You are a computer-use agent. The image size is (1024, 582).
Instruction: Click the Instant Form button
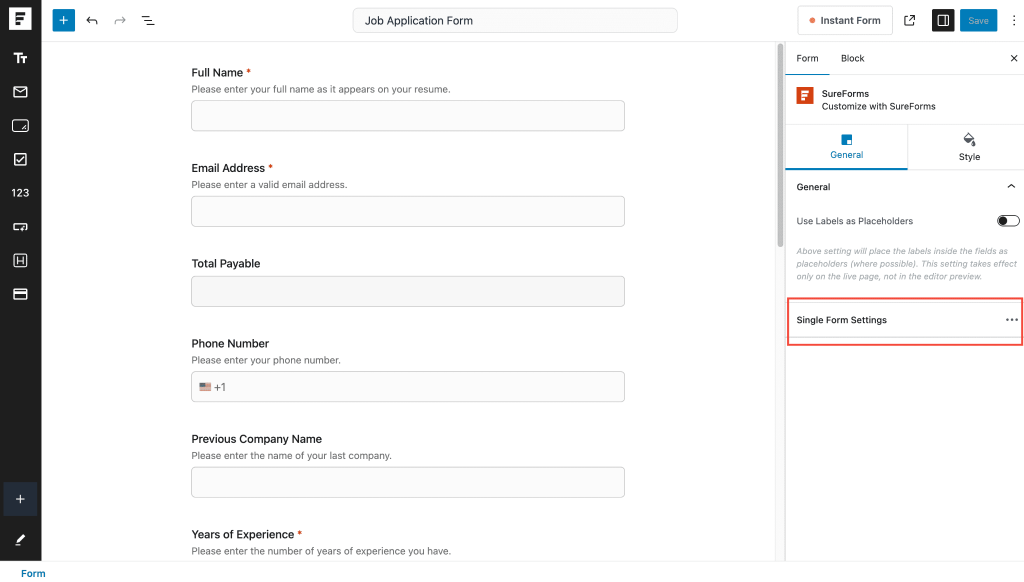pos(844,20)
